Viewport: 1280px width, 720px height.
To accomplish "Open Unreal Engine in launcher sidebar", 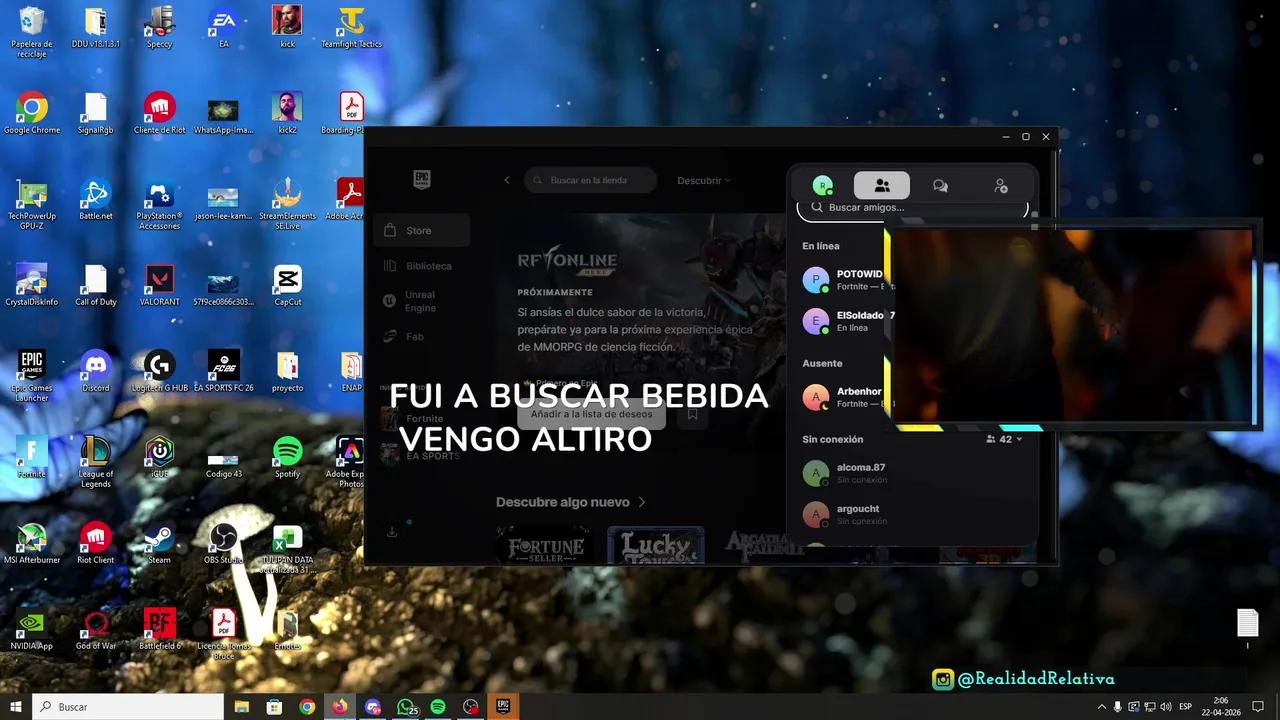I will pos(419,301).
